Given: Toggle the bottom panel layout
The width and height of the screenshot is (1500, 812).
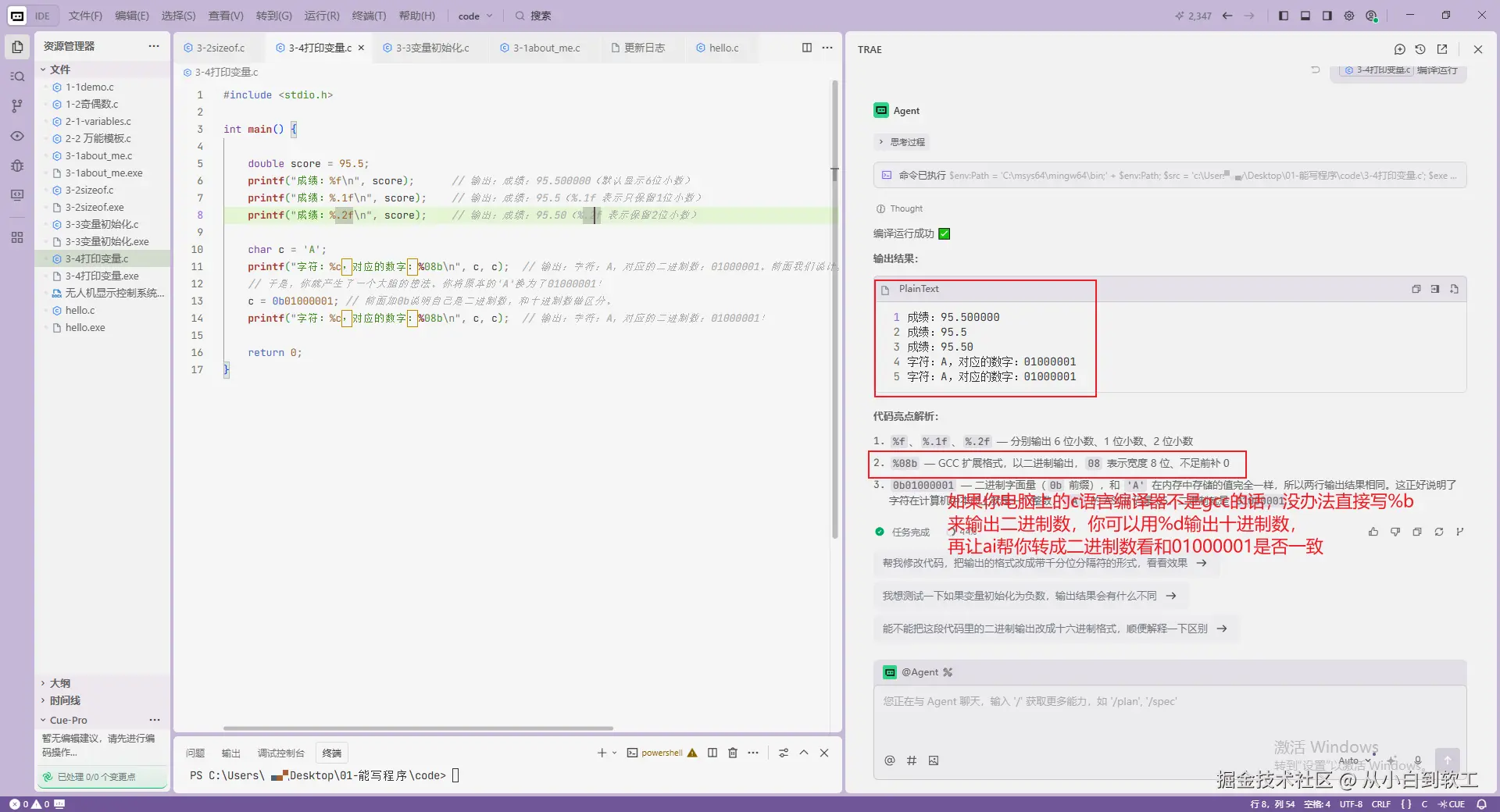Looking at the screenshot, I should [x=1305, y=16].
